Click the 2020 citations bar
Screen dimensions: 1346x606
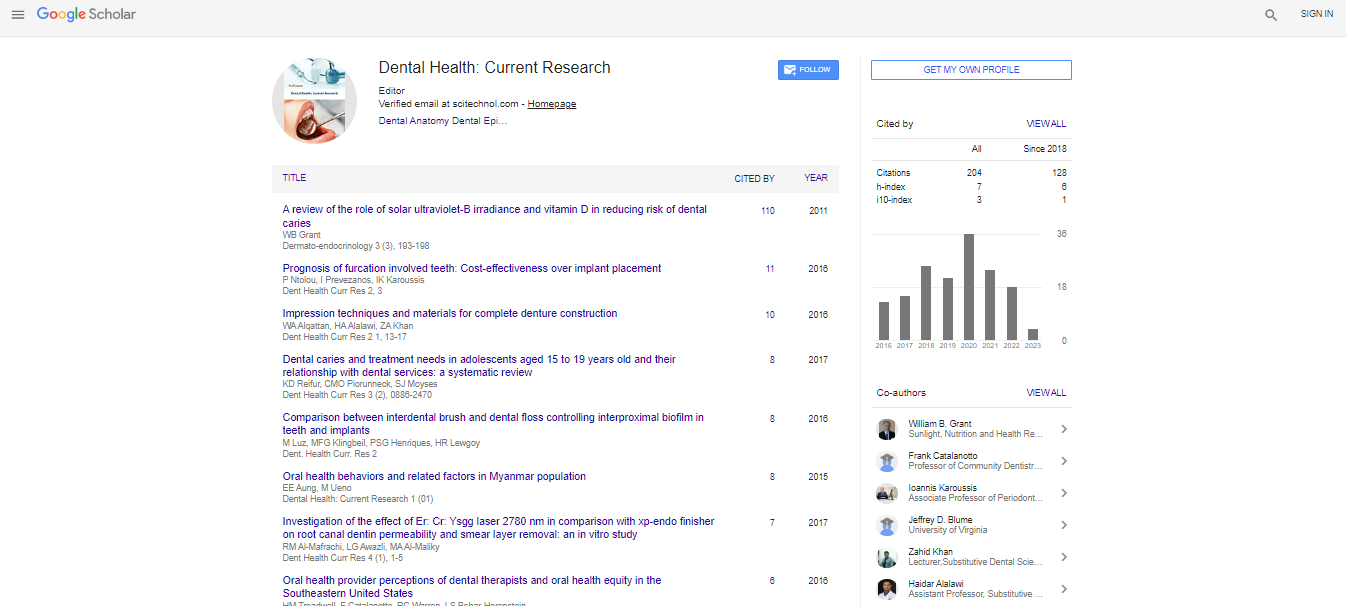969,287
